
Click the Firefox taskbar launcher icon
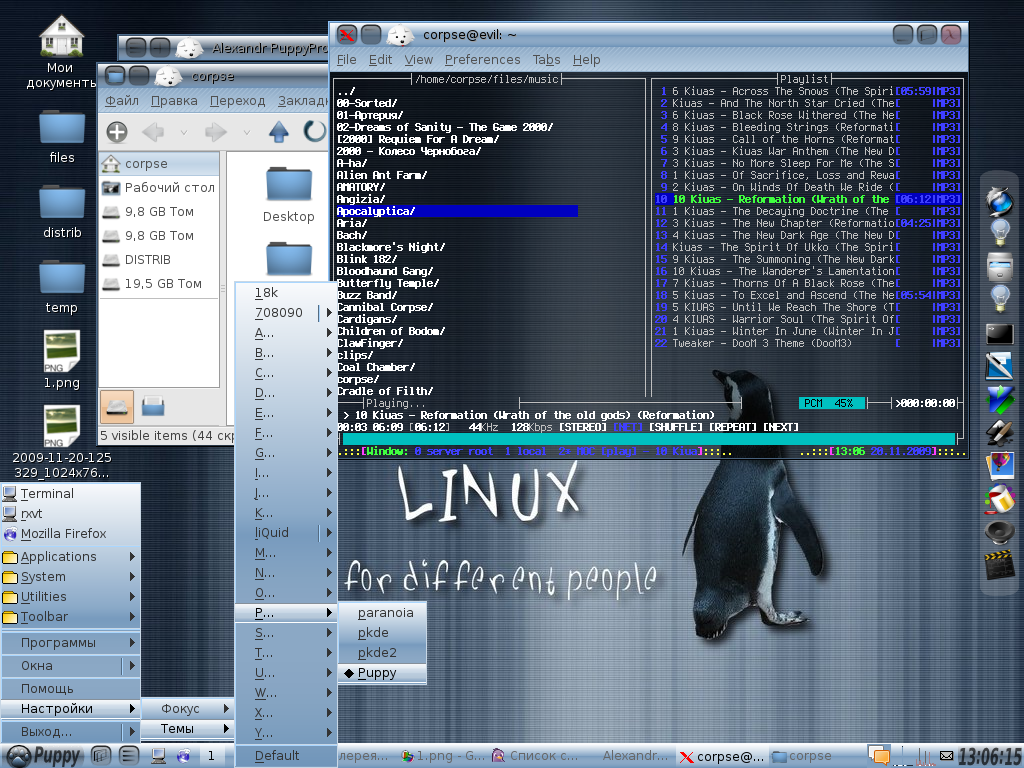click(x=184, y=756)
